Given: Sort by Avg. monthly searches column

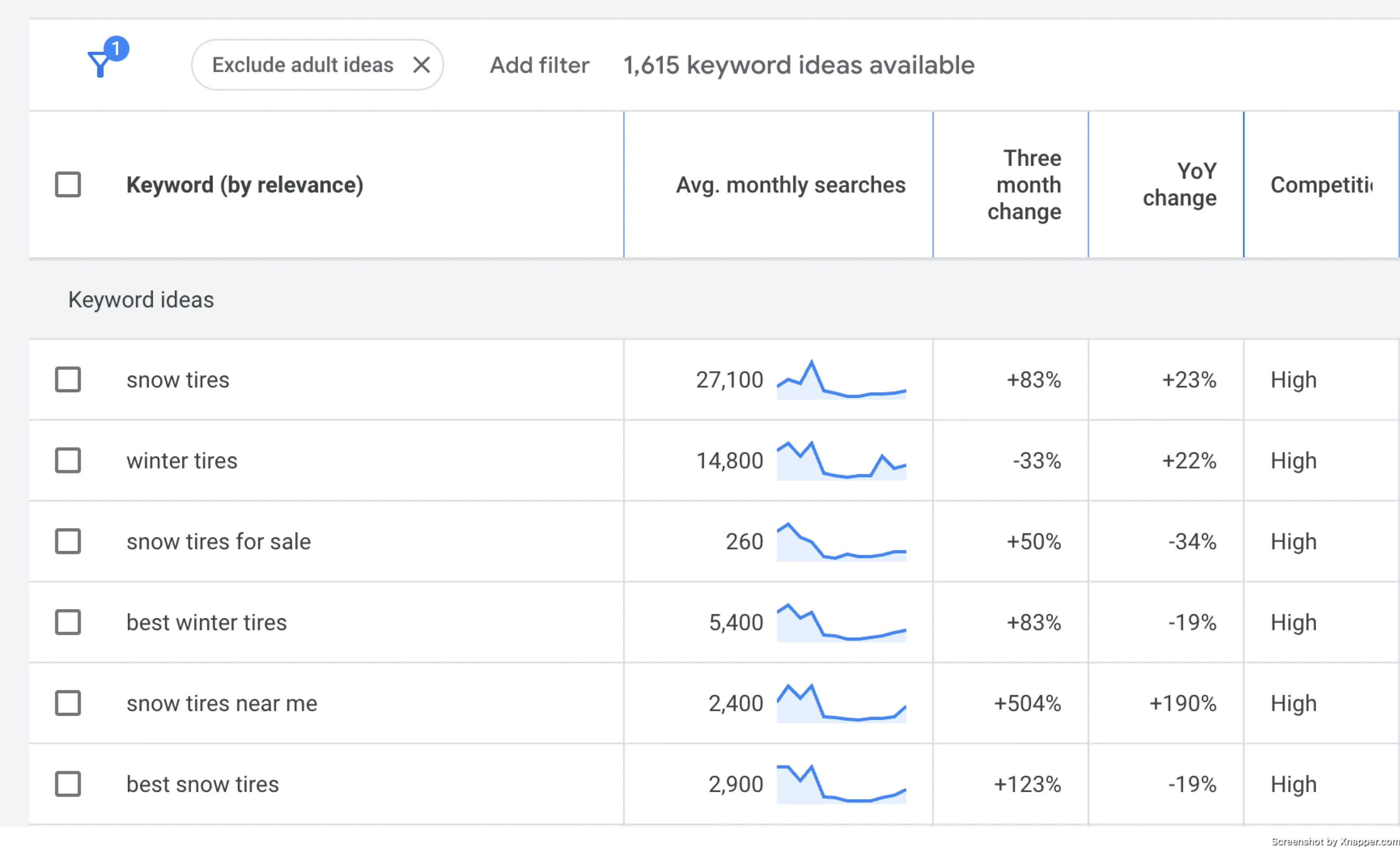Looking at the screenshot, I should [790, 184].
